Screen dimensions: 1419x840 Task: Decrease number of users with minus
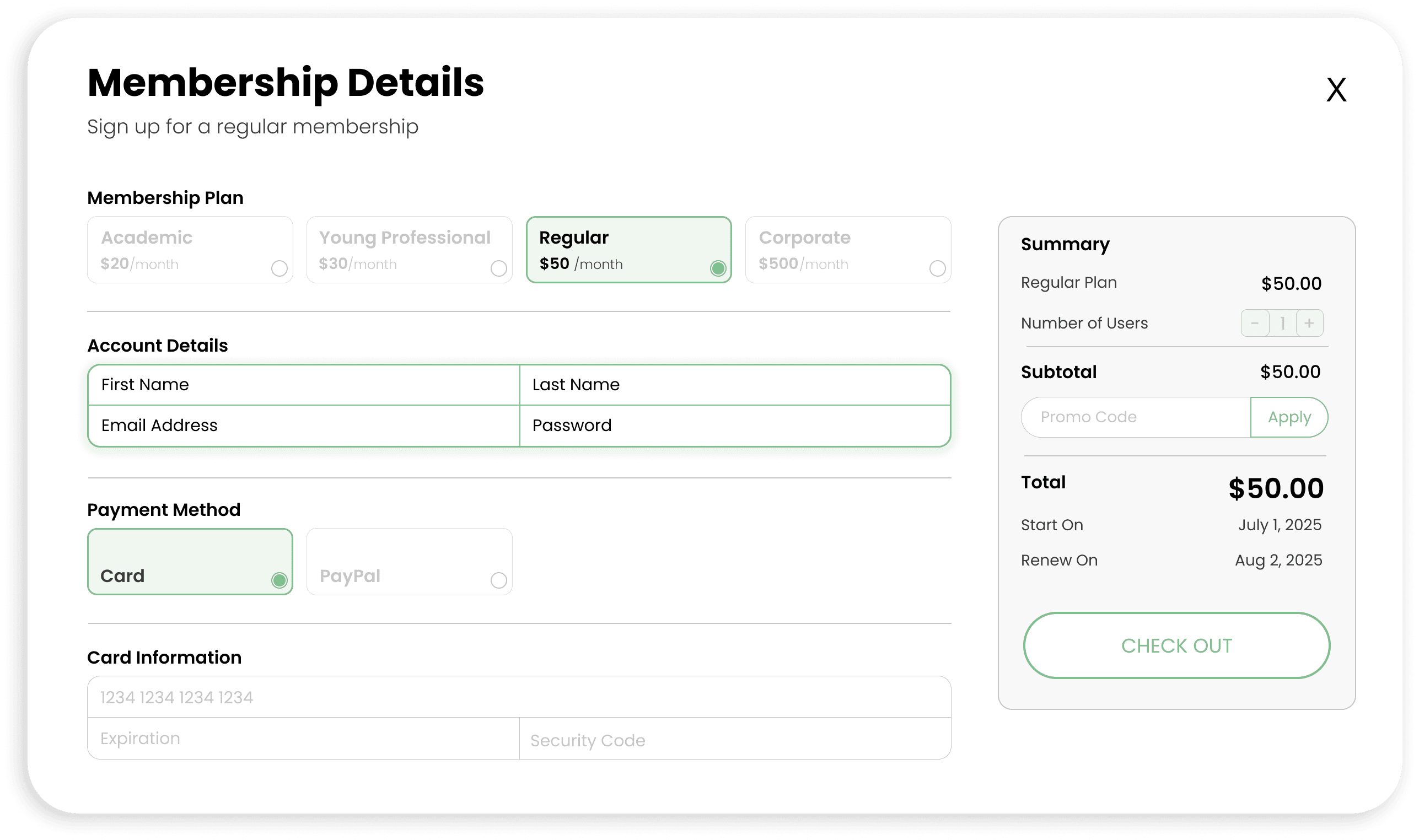1254,323
